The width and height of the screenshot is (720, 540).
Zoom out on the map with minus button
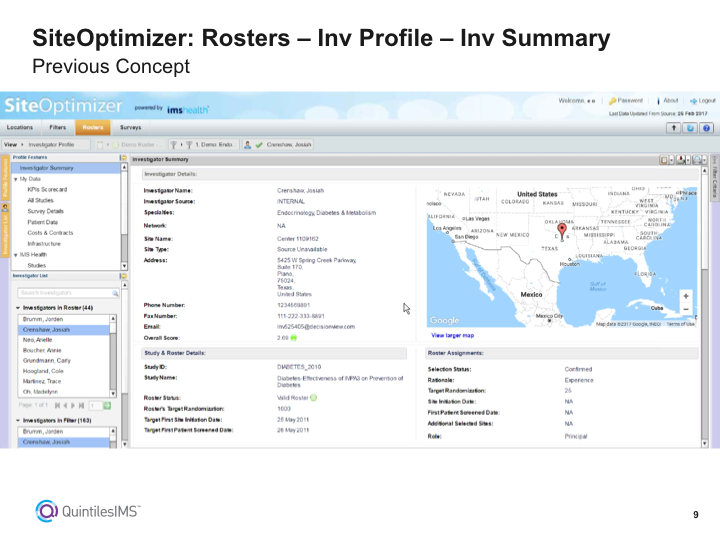tap(686, 309)
